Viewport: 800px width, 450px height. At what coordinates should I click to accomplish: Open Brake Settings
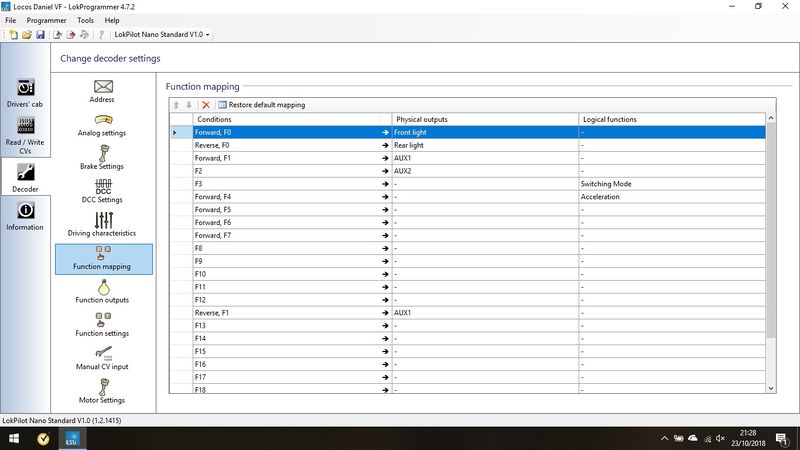click(x=103, y=158)
